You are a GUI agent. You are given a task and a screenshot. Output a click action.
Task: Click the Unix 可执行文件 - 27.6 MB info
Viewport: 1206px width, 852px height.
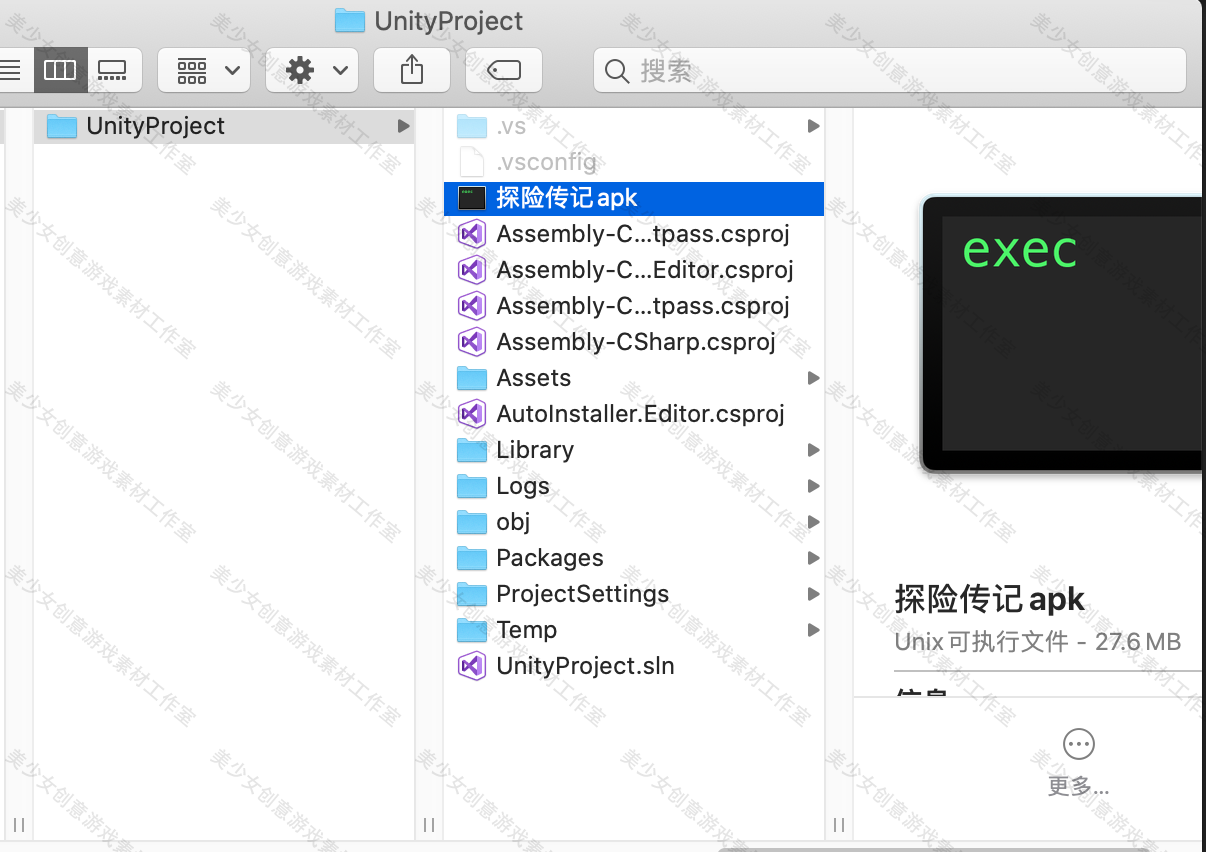tap(1038, 641)
